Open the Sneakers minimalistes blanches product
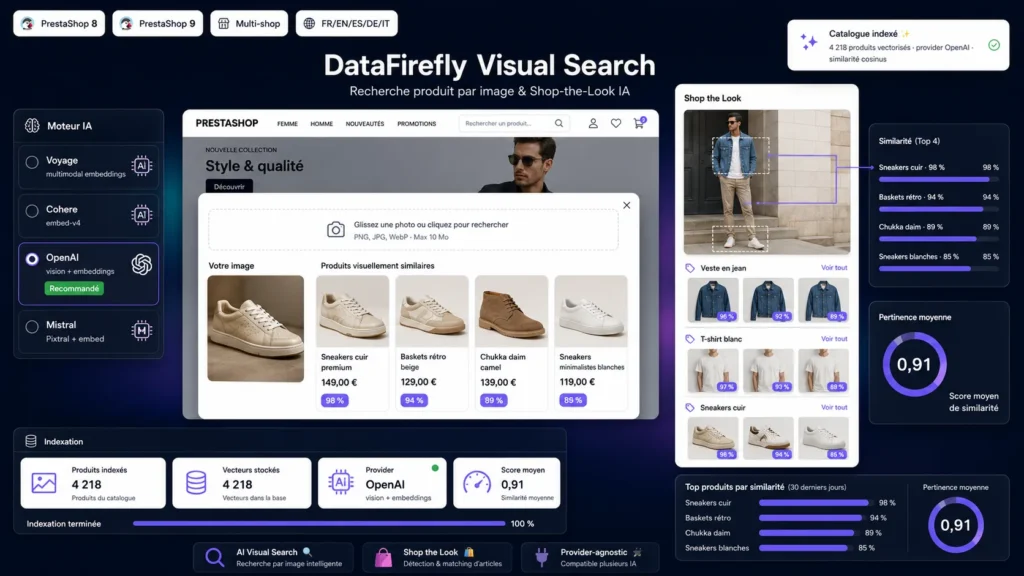 591,342
